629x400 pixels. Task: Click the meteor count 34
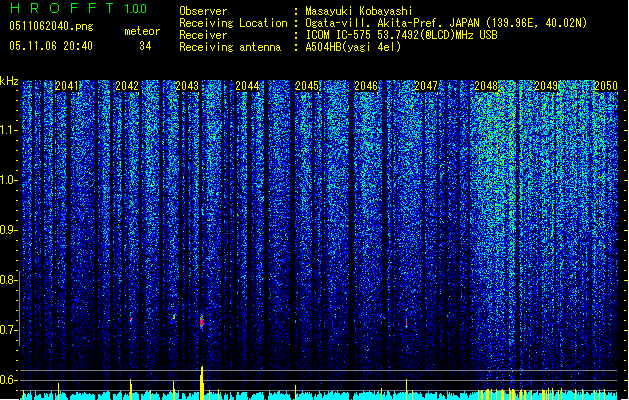145,46
